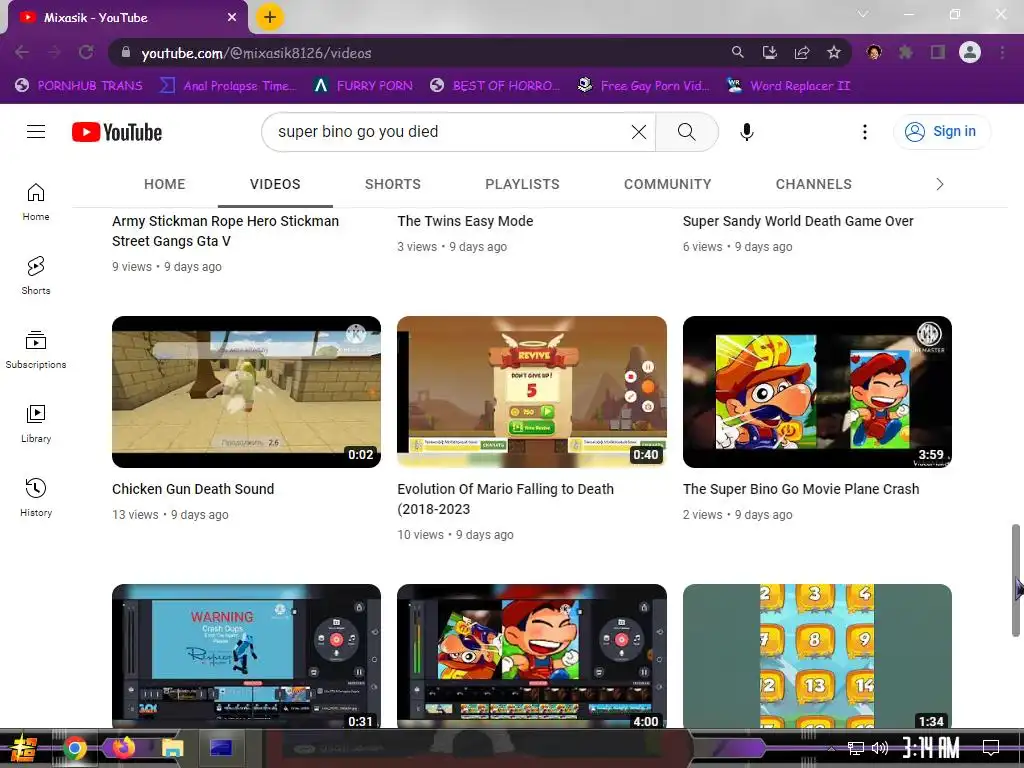The height and width of the screenshot is (768, 1024).
Task: Open Chrome from the taskbar
Action: click(75, 748)
